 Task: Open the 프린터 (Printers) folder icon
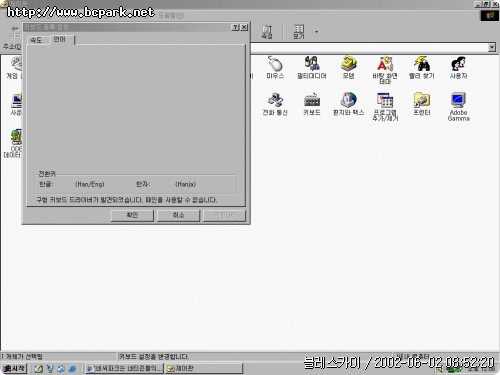pos(422,104)
